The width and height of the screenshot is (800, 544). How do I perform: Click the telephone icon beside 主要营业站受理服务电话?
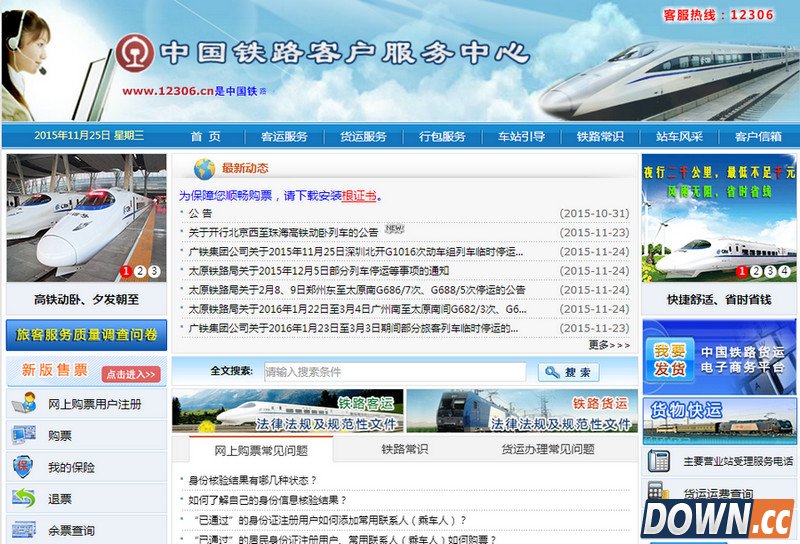point(659,461)
